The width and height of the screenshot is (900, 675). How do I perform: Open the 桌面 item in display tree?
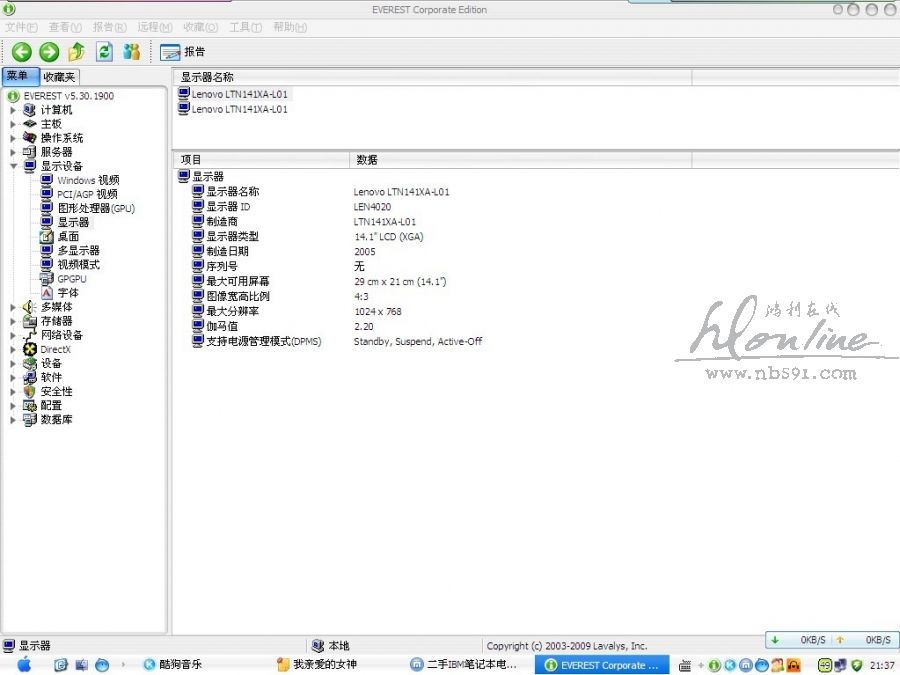click(x=68, y=236)
